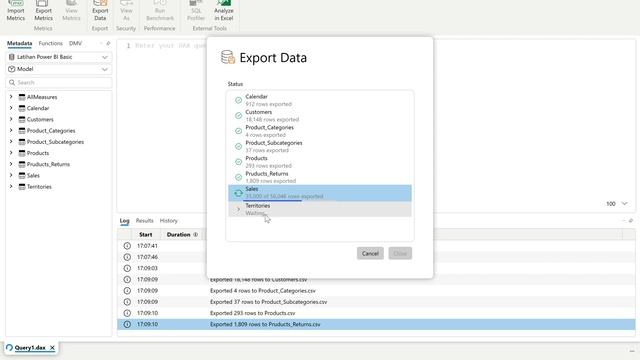Image resolution: width=640 pixels, height=360 pixels.
Task: Close the Query1.dax document tab
Action: 52,348
